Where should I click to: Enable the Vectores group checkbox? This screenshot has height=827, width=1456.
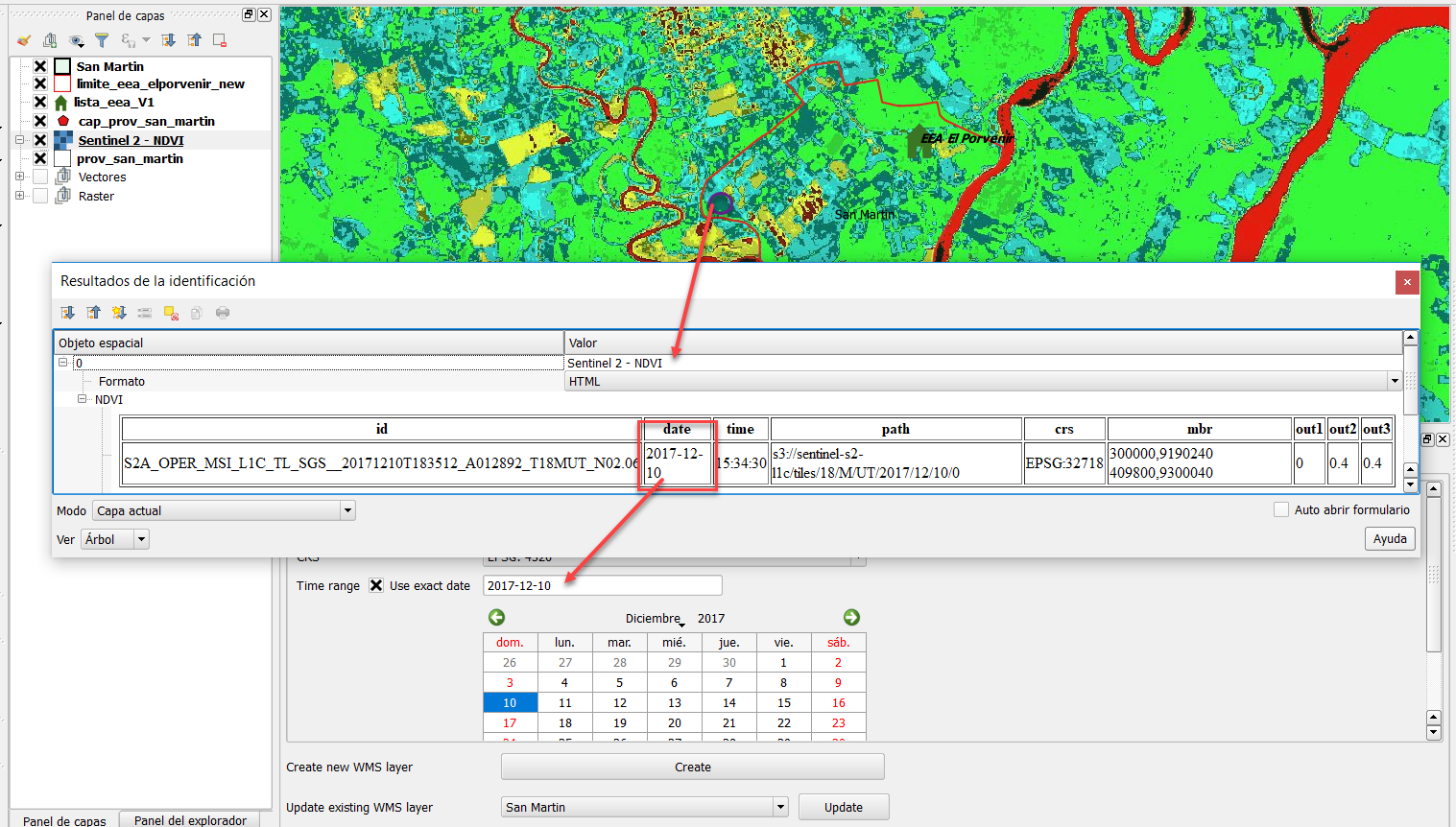[41, 177]
